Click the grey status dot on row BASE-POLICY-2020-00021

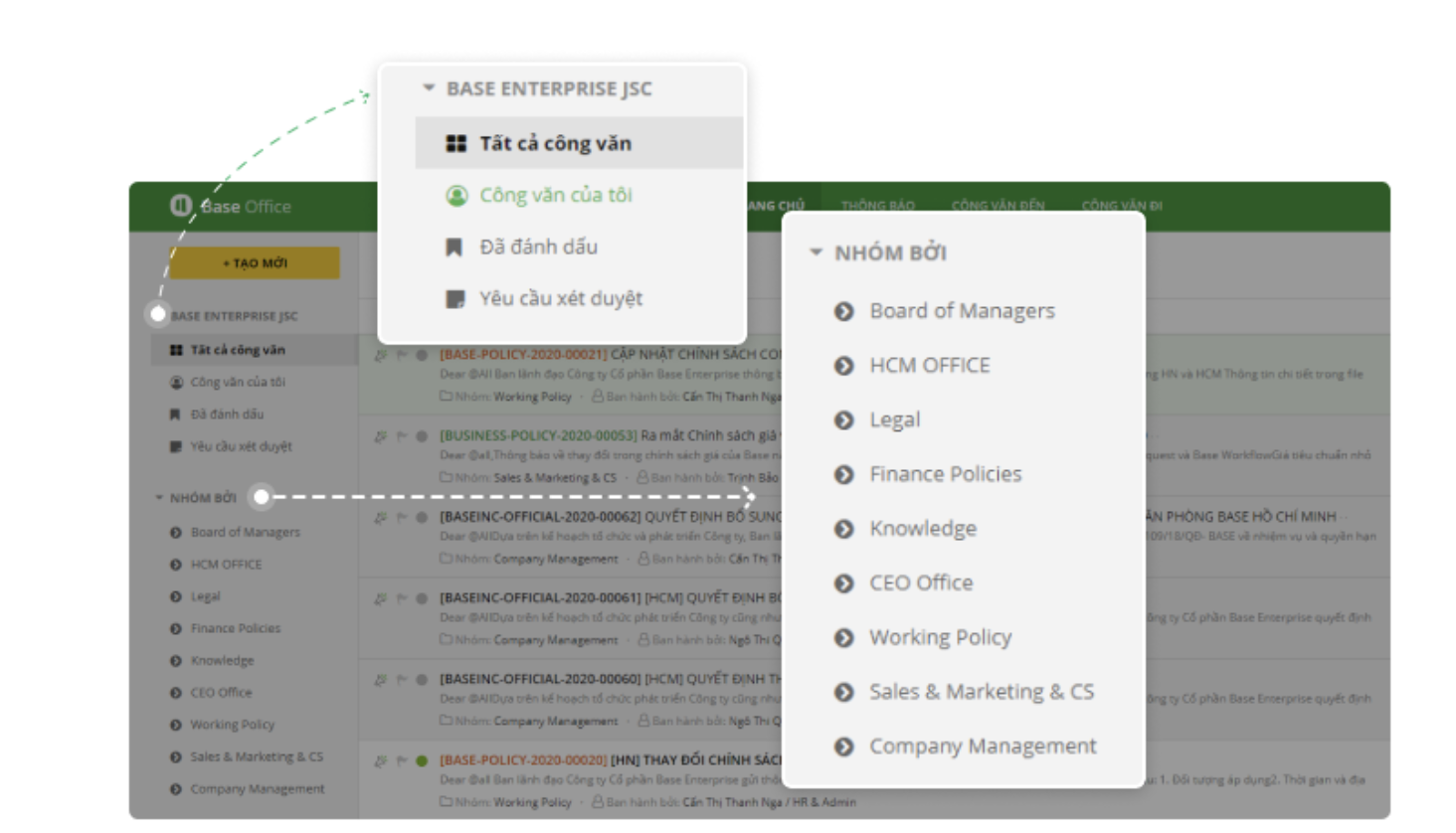[422, 355]
